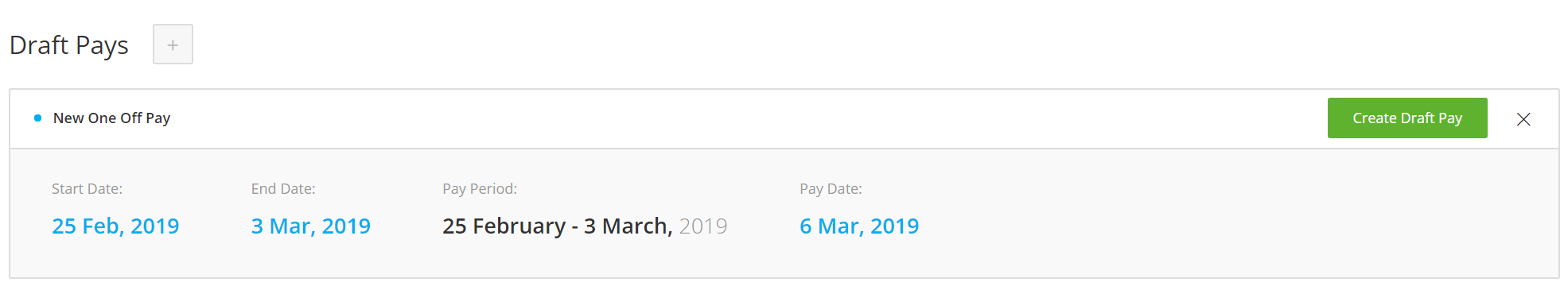Viewport: 1568px width, 286px height.
Task: Click the End Date label
Action: (x=283, y=189)
